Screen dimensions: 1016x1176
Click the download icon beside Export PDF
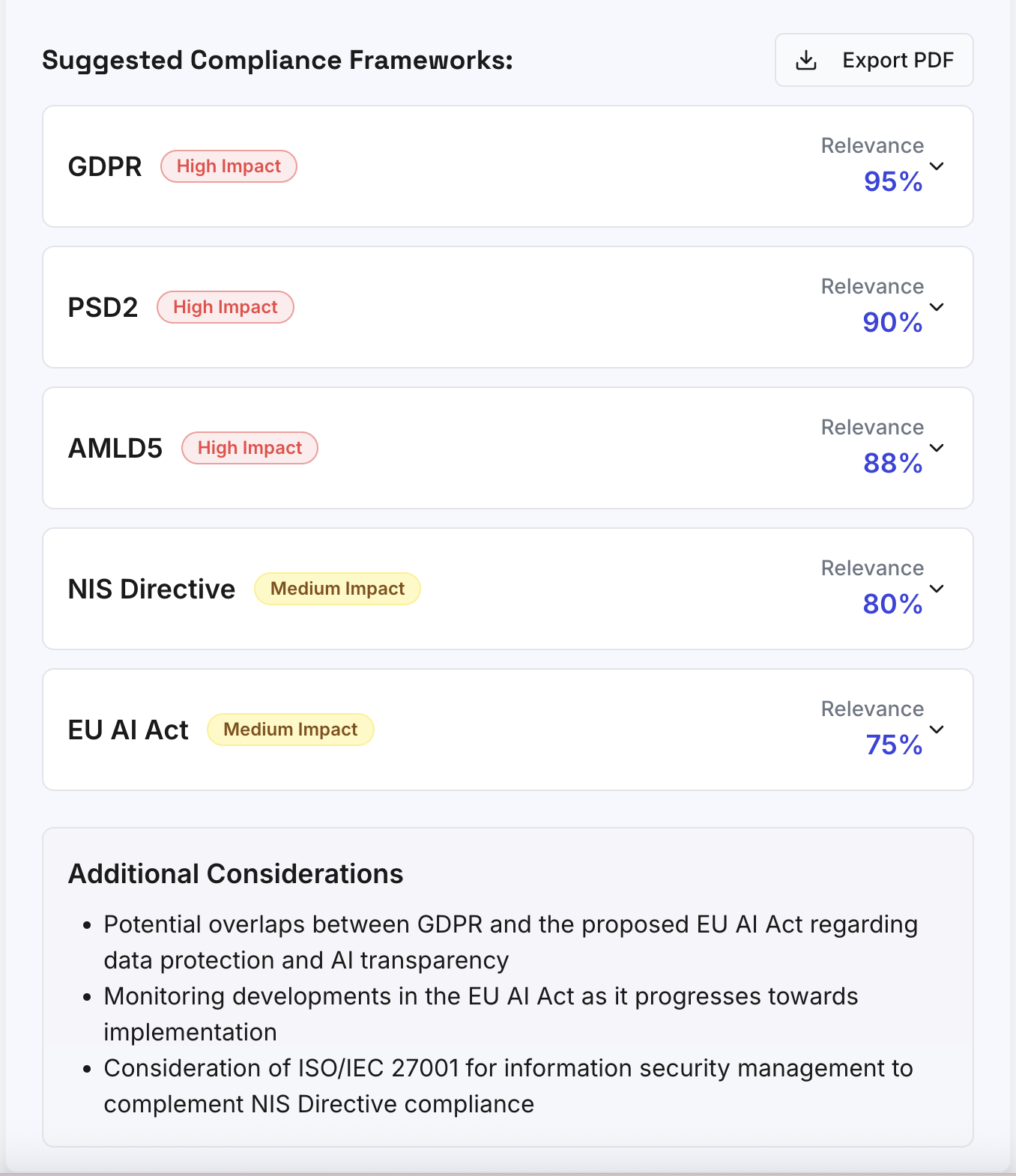tap(806, 60)
